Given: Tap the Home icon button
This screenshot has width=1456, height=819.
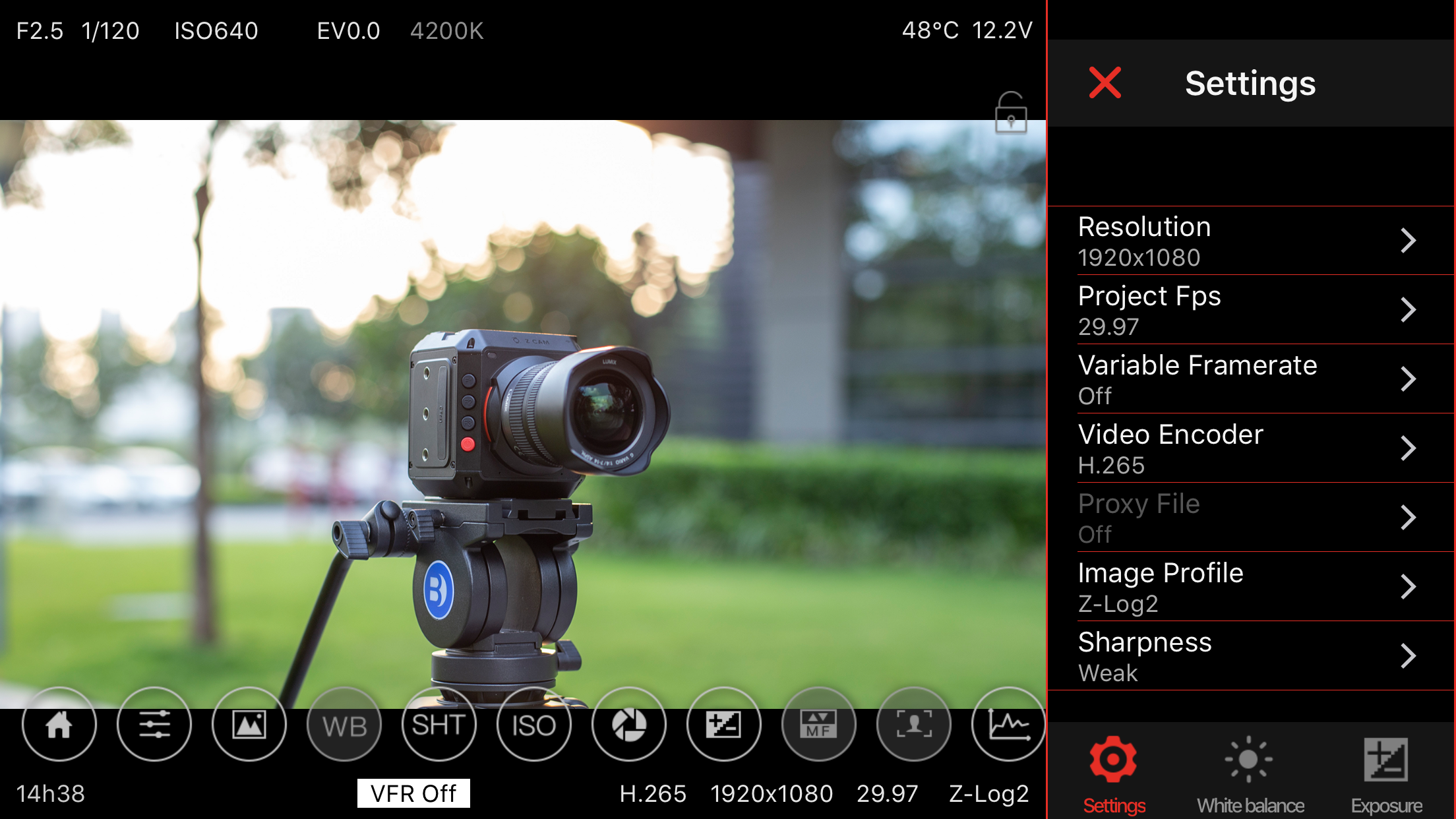Looking at the screenshot, I should [59, 725].
